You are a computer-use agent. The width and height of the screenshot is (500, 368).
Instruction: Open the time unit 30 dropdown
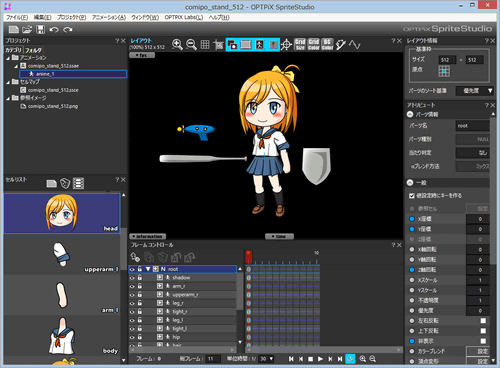(267, 359)
